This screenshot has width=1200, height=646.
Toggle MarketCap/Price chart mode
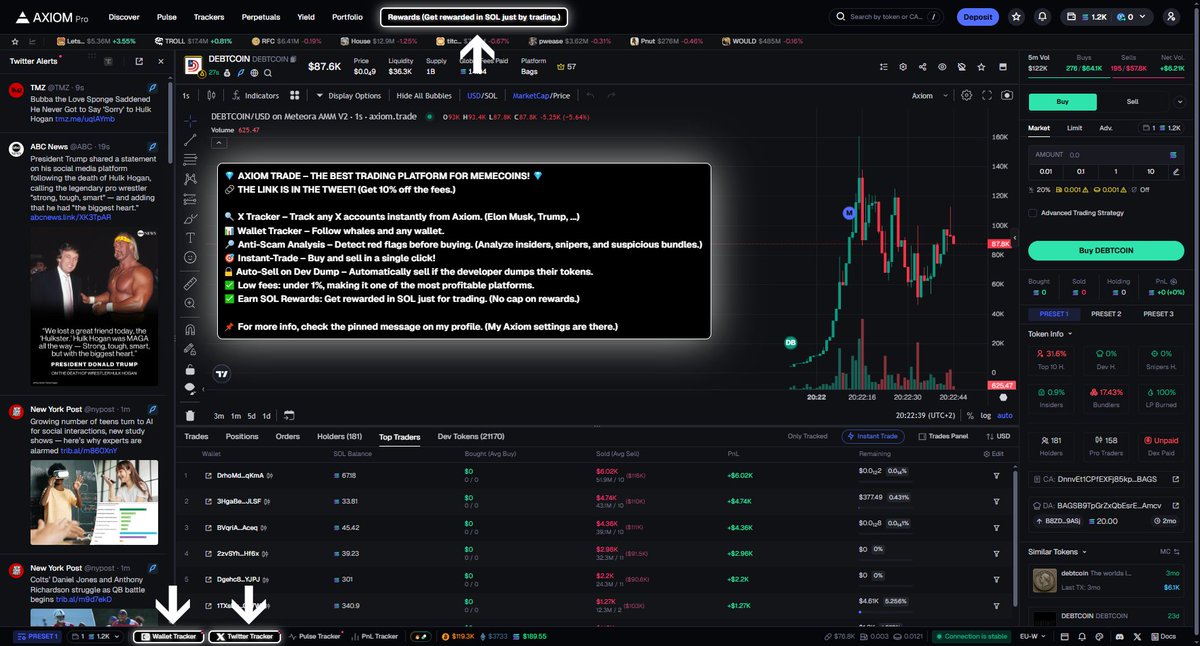541,96
